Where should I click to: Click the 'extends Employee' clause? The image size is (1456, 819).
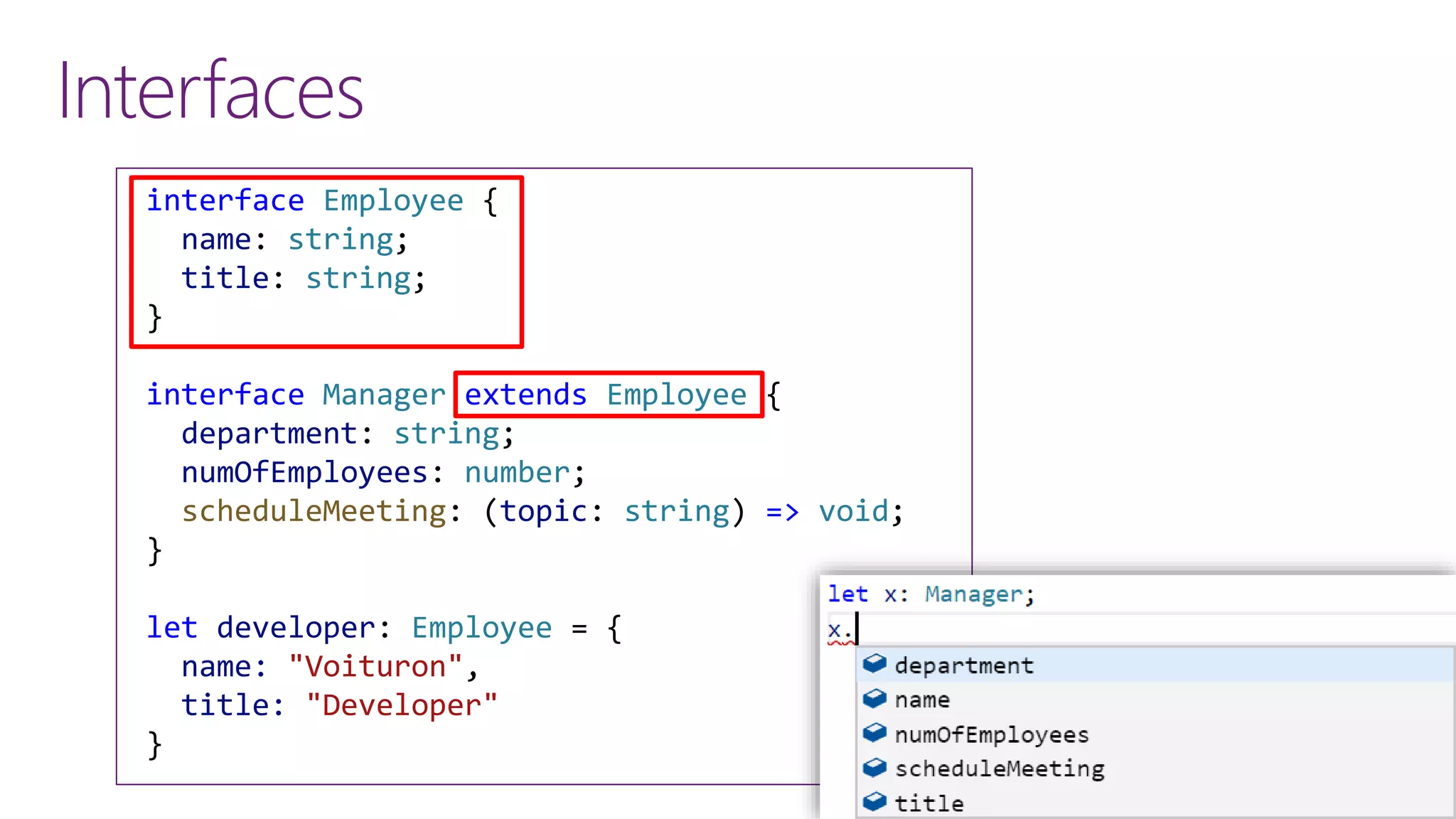click(606, 395)
